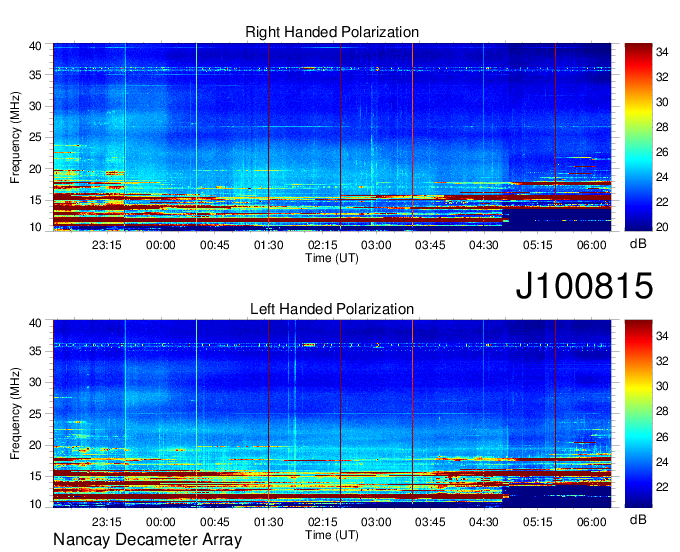Click the "Right Handed Polarization" plot title
The width and height of the screenshot is (680, 552).
point(332,32)
